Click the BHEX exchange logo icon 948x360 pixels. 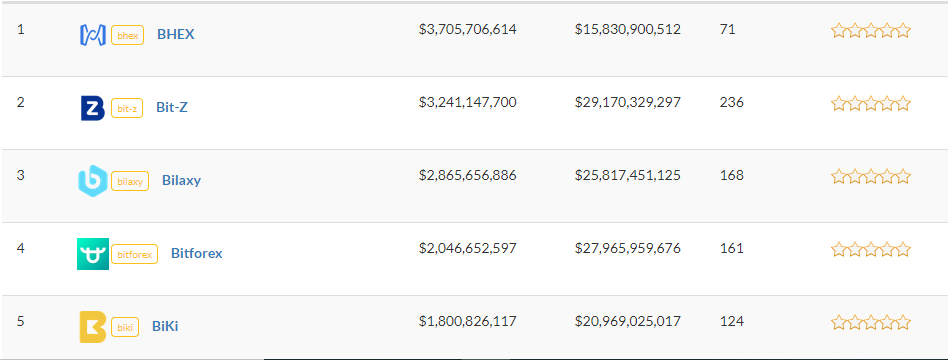(x=93, y=35)
